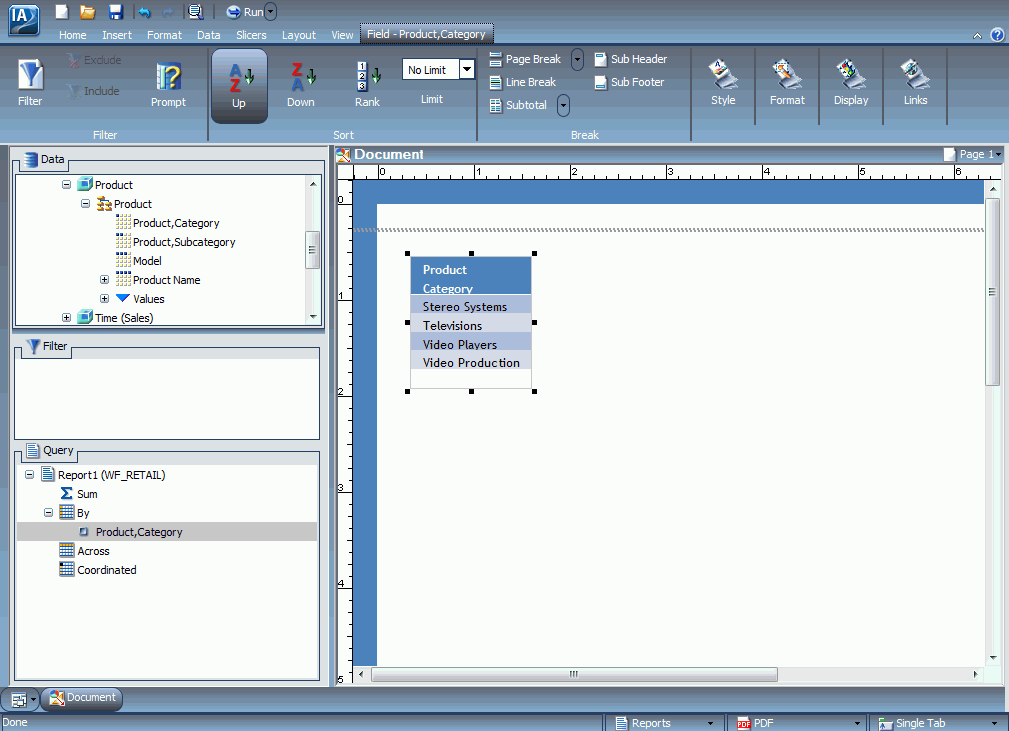1009x731 pixels.
Task: Open the Run options dropdown arrow
Action: tap(271, 12)
